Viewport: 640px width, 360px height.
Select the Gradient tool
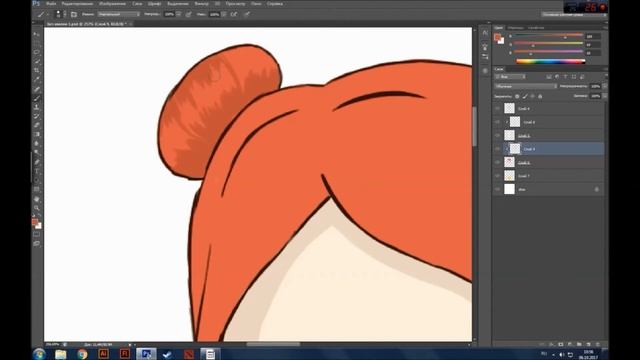click(x=37, y=134)
